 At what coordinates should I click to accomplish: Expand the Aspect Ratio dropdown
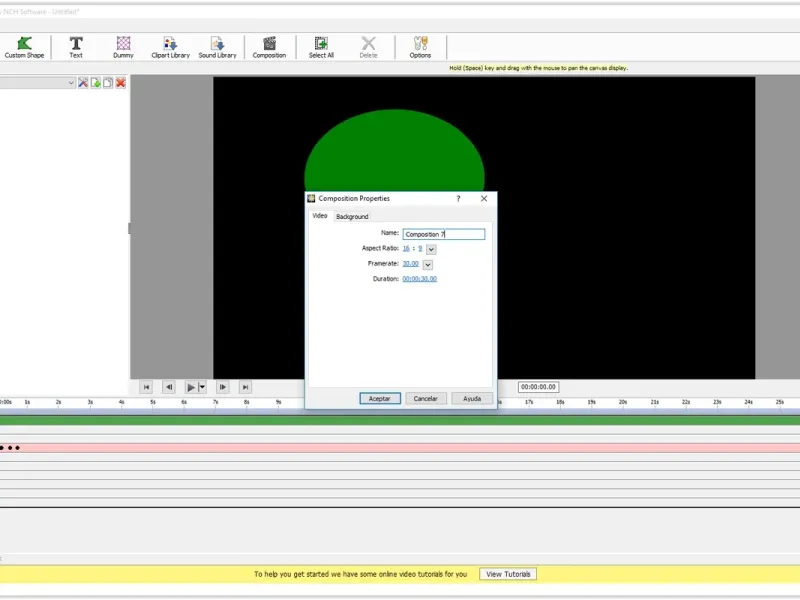[431, 249]
